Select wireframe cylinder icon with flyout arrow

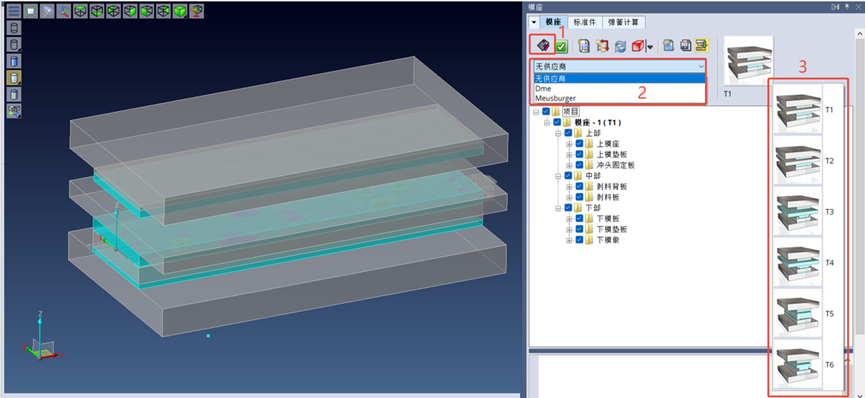(x=14, y=44)
